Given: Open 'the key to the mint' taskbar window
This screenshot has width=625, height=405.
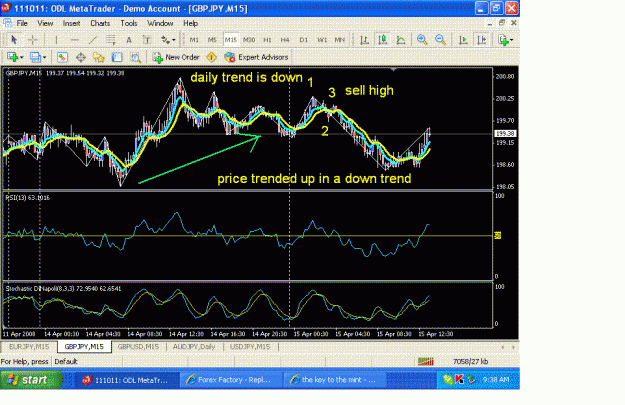Looking at the screenshot, I should point(334,380).
